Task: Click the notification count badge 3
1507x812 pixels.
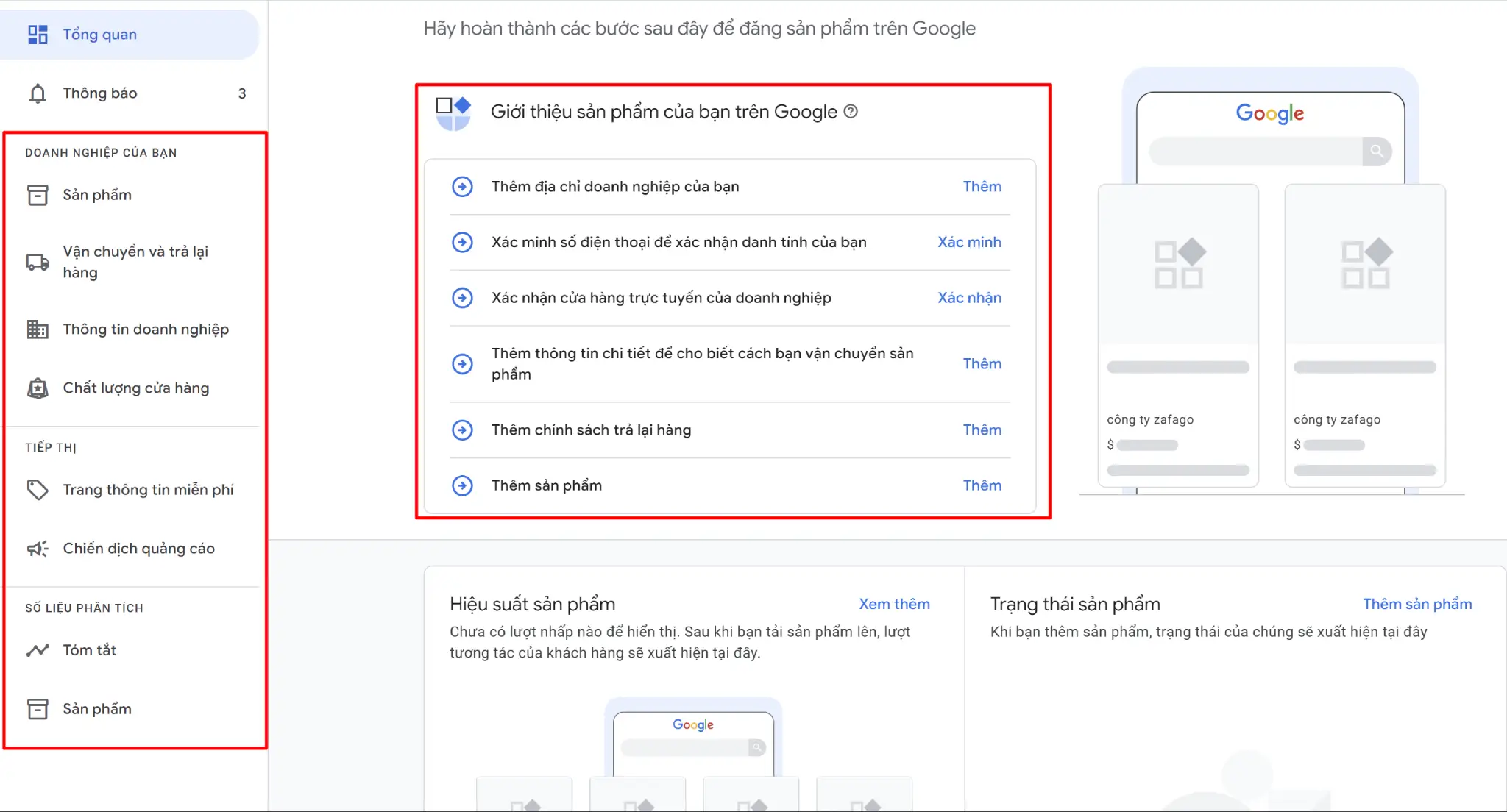Action: tap(242, 93)
